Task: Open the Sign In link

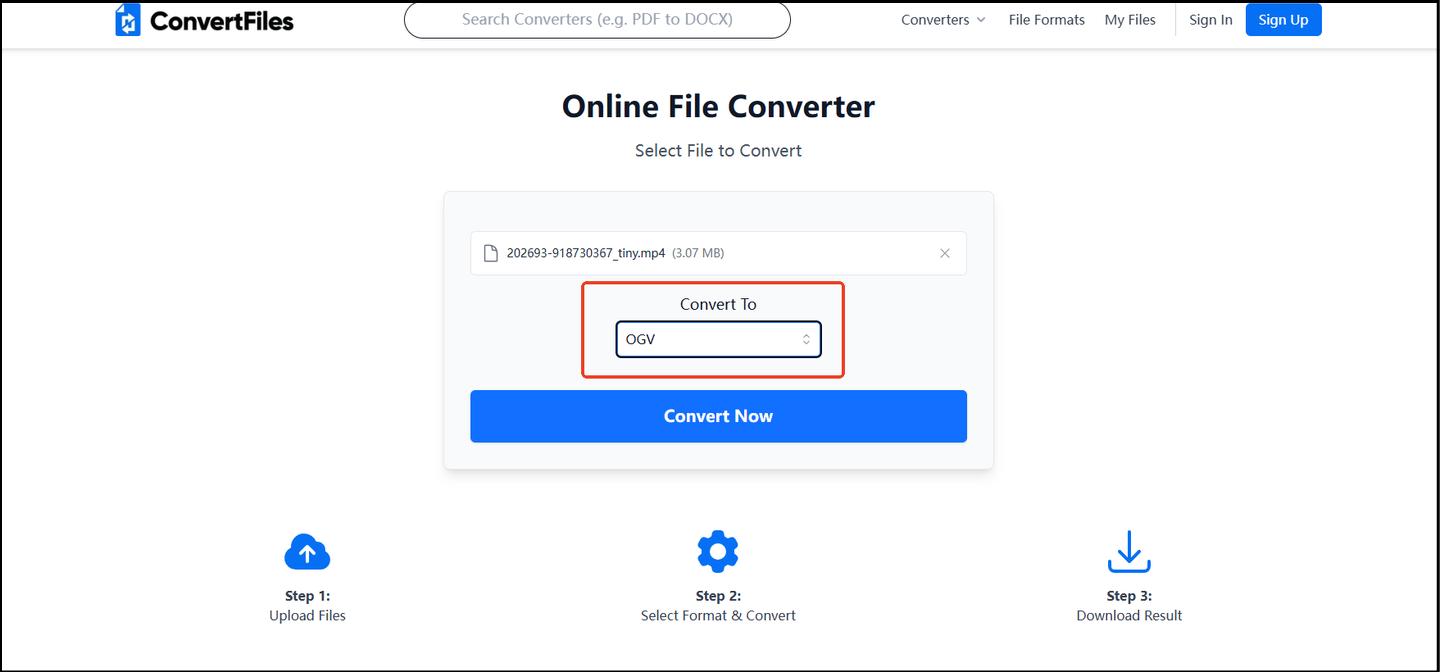Action: 1210,19
